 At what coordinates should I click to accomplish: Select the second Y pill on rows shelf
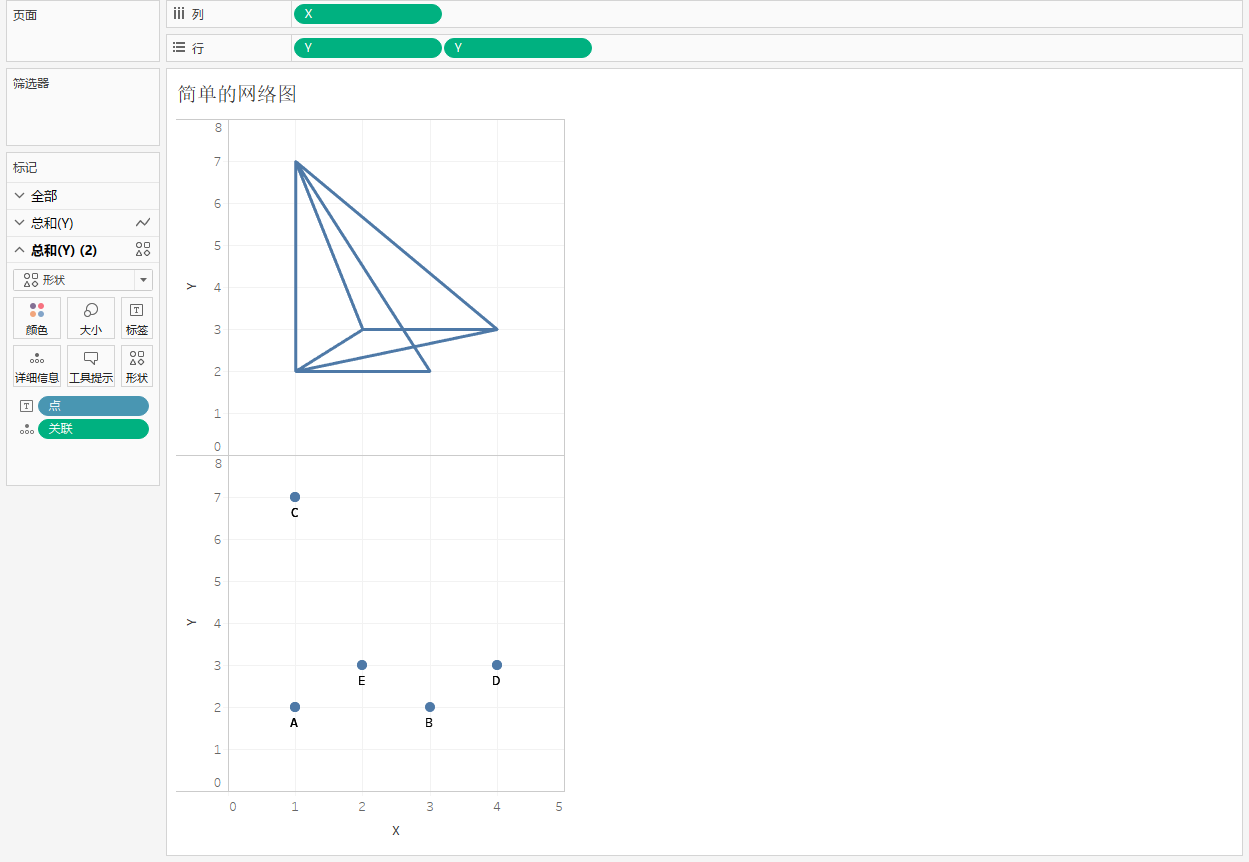(518, 48)
